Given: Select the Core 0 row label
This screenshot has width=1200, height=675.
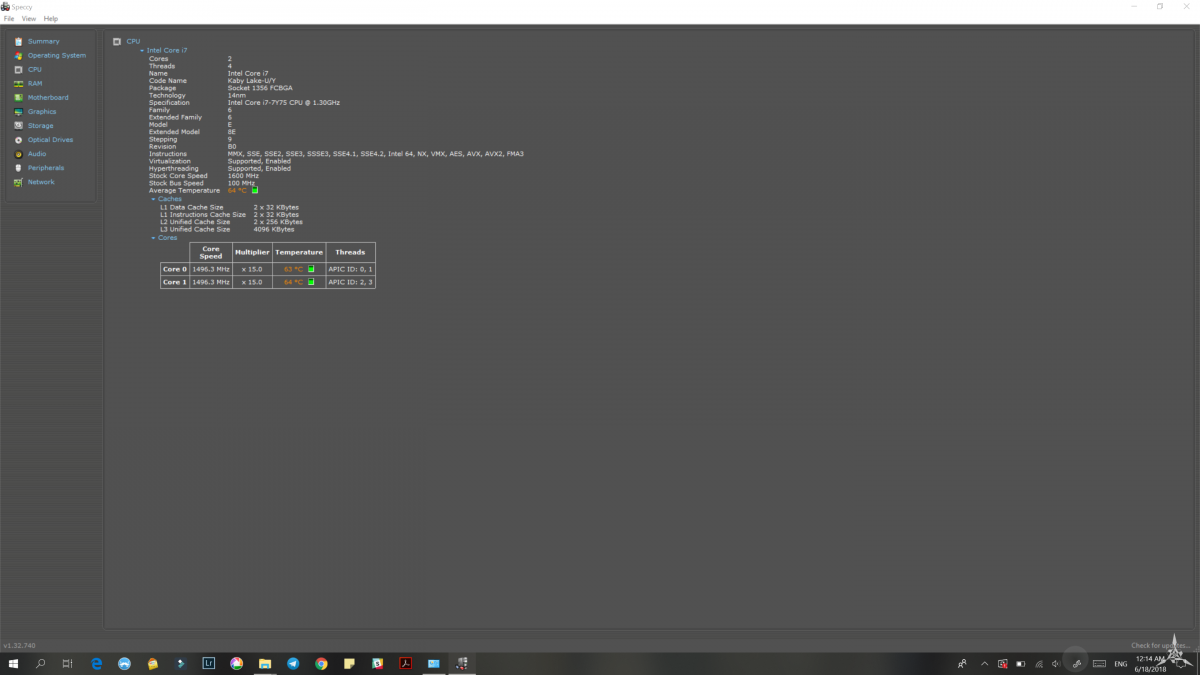Looking at the screenshot, I should tap(174, 269).
